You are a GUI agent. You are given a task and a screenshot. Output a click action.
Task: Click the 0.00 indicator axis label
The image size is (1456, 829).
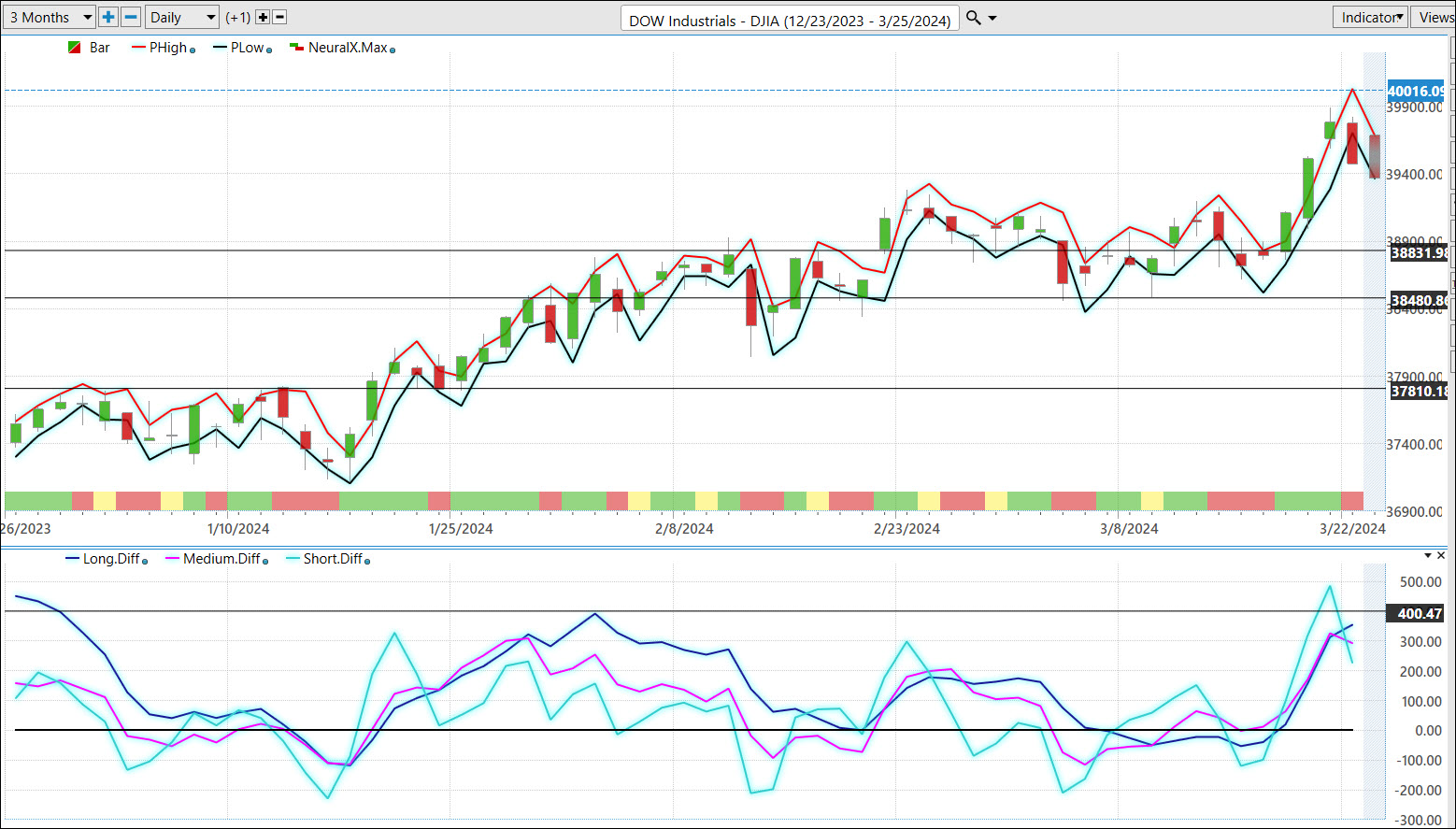tap(1427, 730)
